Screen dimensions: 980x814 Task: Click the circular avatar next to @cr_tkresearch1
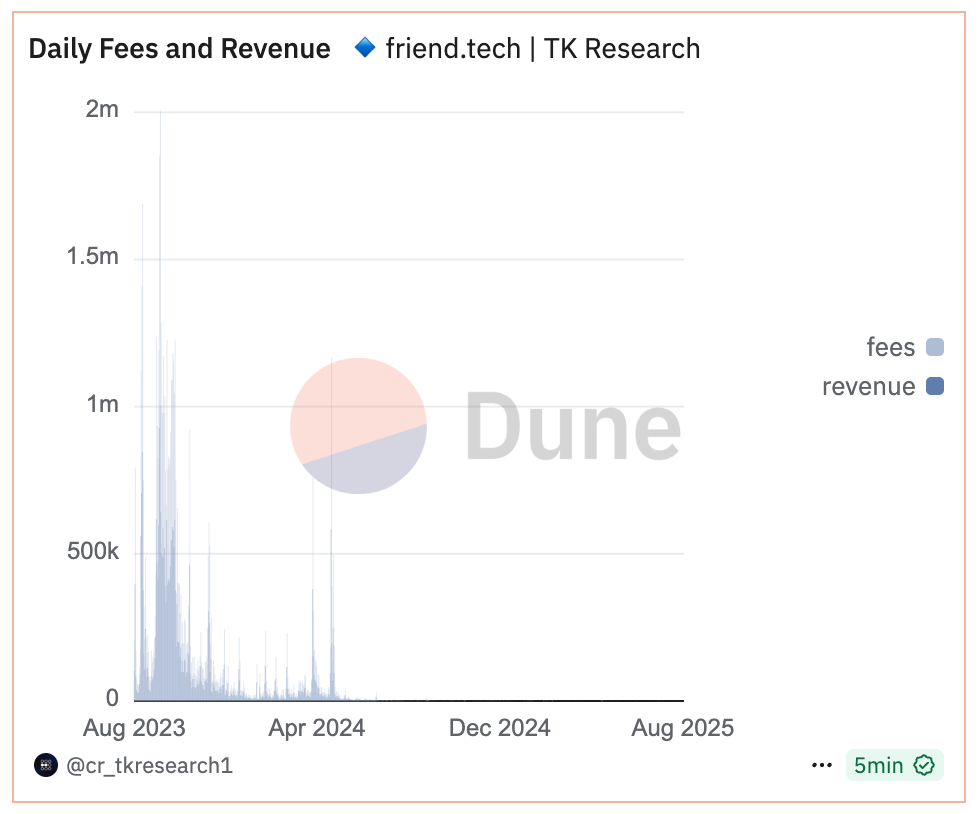[x=44, y=765]
